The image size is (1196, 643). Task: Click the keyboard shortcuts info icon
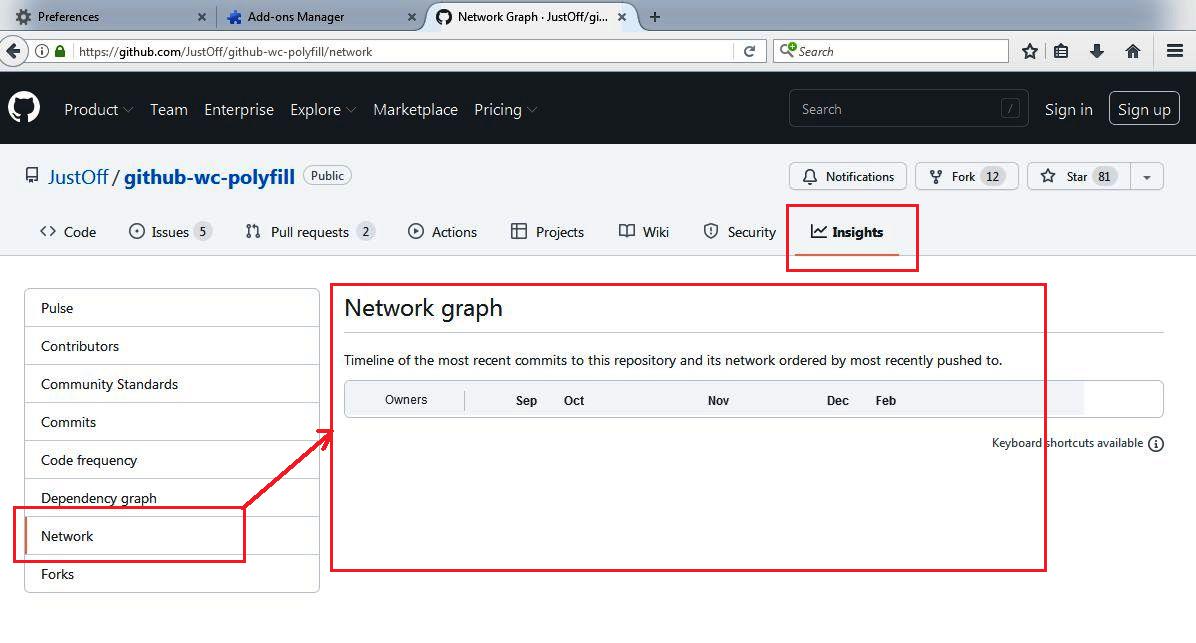pos(1156,444)
